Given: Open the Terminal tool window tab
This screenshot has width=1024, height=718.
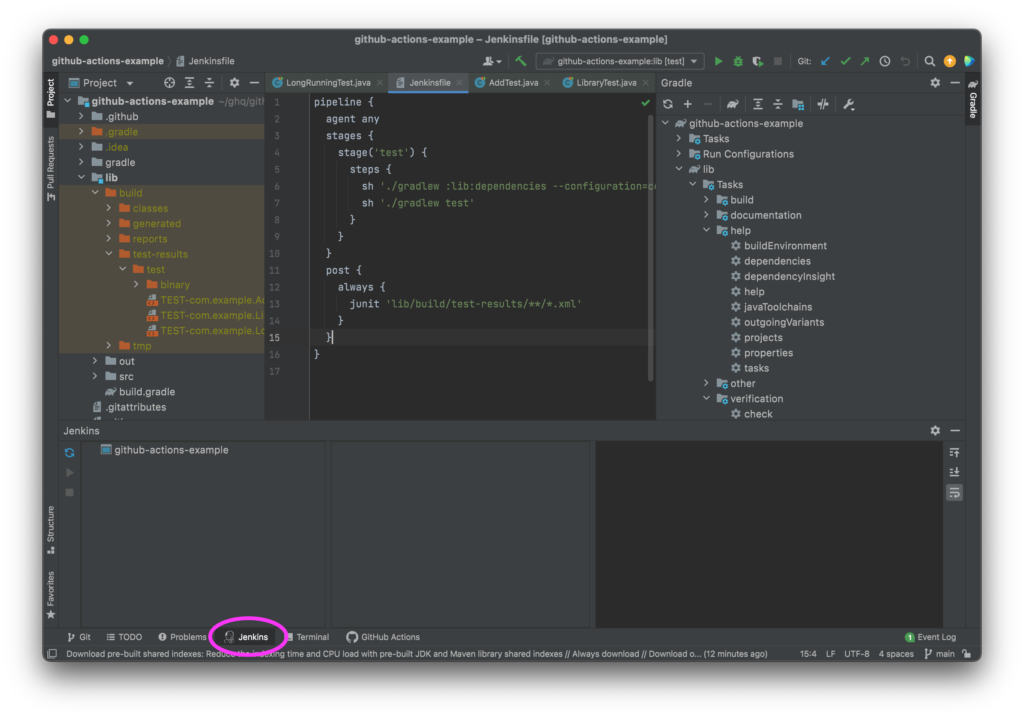Looking at the screenshot, I should (x=307, y=637).
